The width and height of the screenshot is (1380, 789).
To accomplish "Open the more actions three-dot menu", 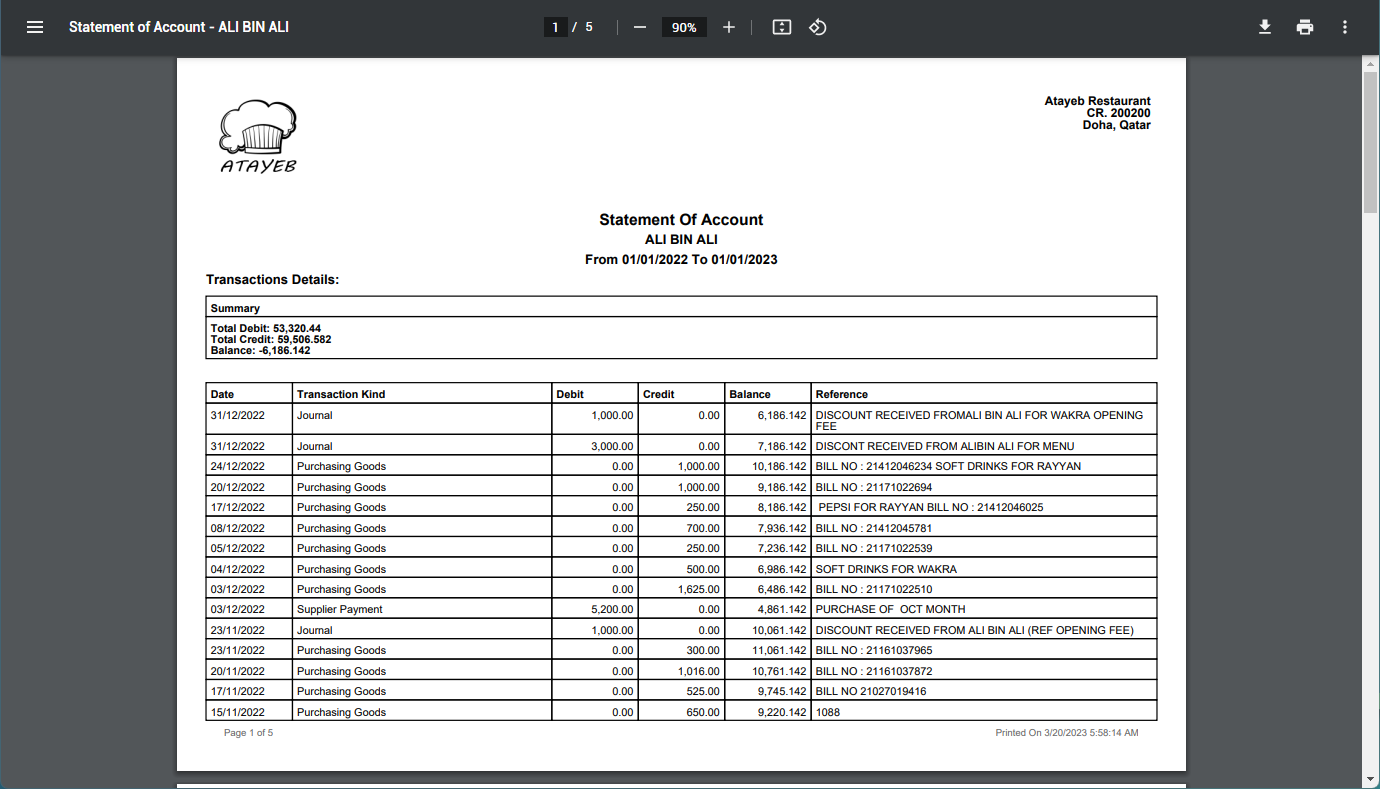I will (1345, 27).
